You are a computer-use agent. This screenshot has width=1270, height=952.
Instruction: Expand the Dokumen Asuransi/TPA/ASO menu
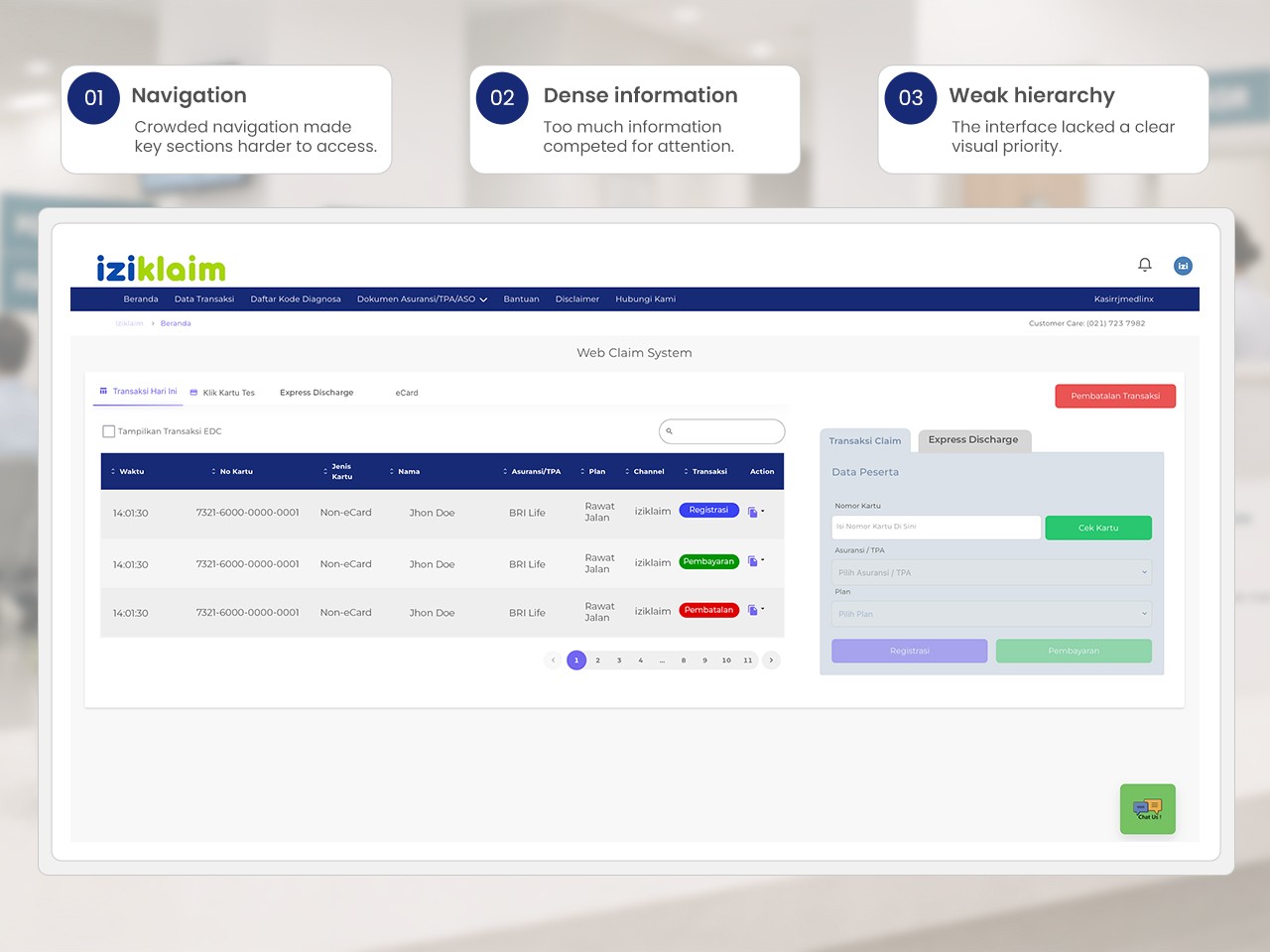422,298
